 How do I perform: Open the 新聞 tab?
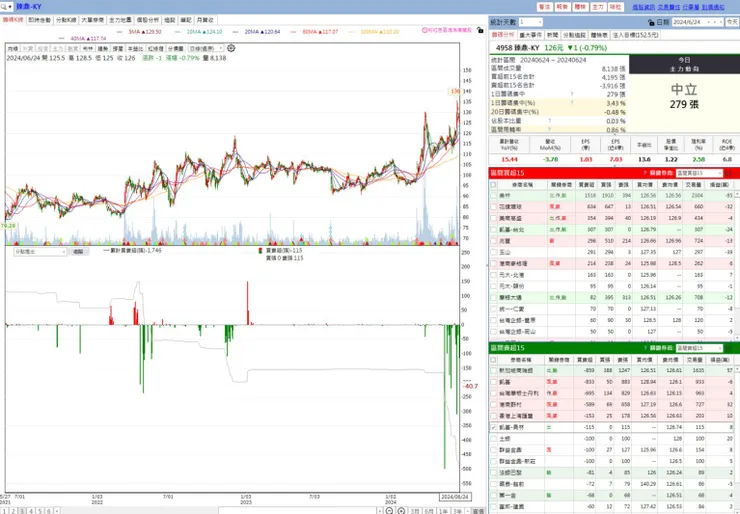pyautogui.click(x=552, y=35)
